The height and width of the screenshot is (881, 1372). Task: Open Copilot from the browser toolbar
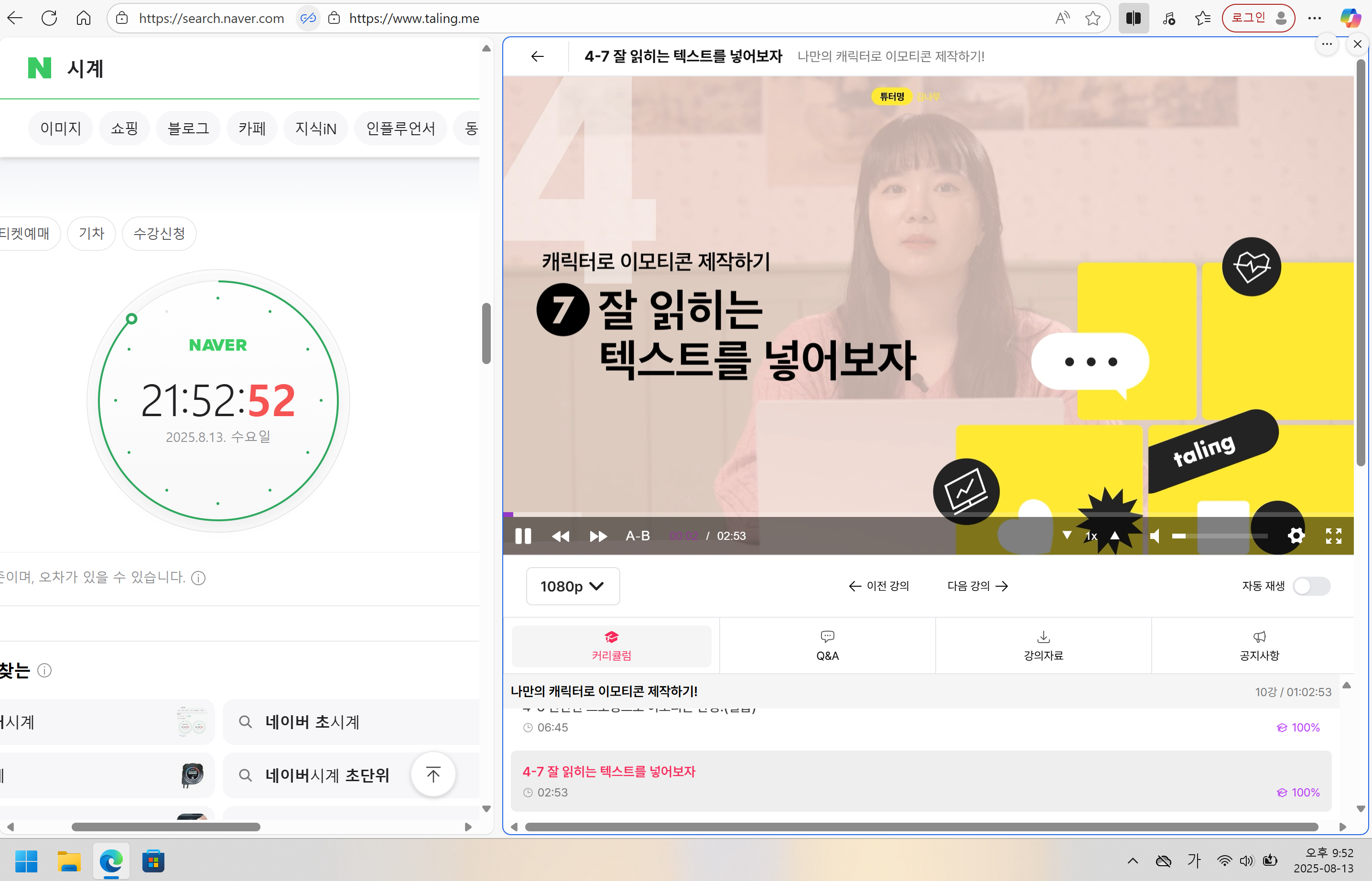pyautogui.click(x=1351, y=18)
